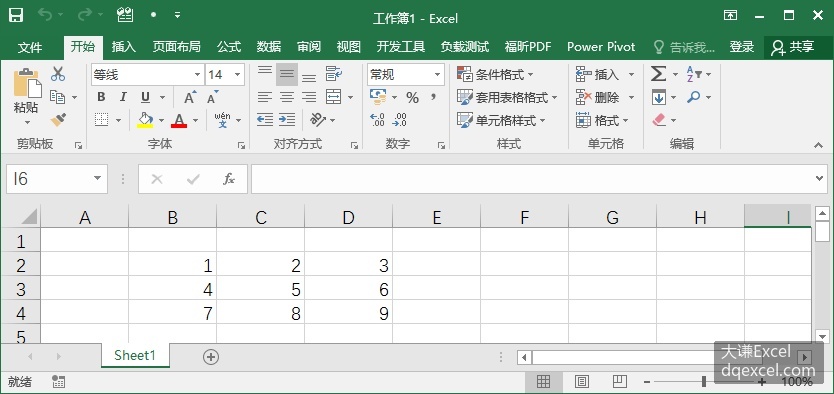
Task: Click the Save icon in quick access toolbar
Action: (x=16, y=15)
